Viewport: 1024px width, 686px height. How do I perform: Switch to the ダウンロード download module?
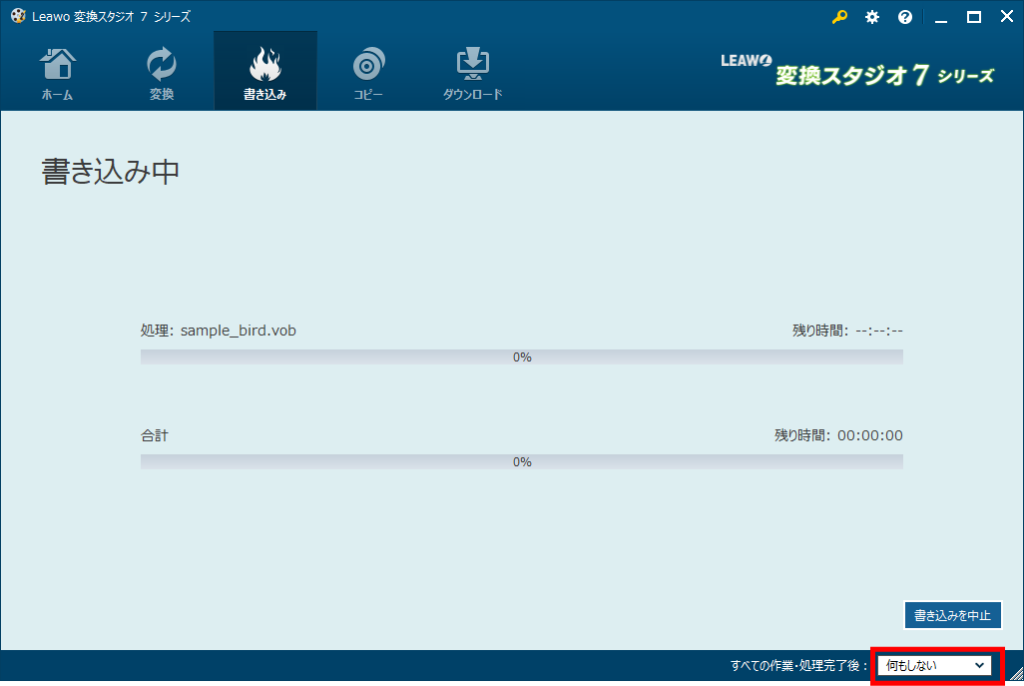(x=472, y=75)
